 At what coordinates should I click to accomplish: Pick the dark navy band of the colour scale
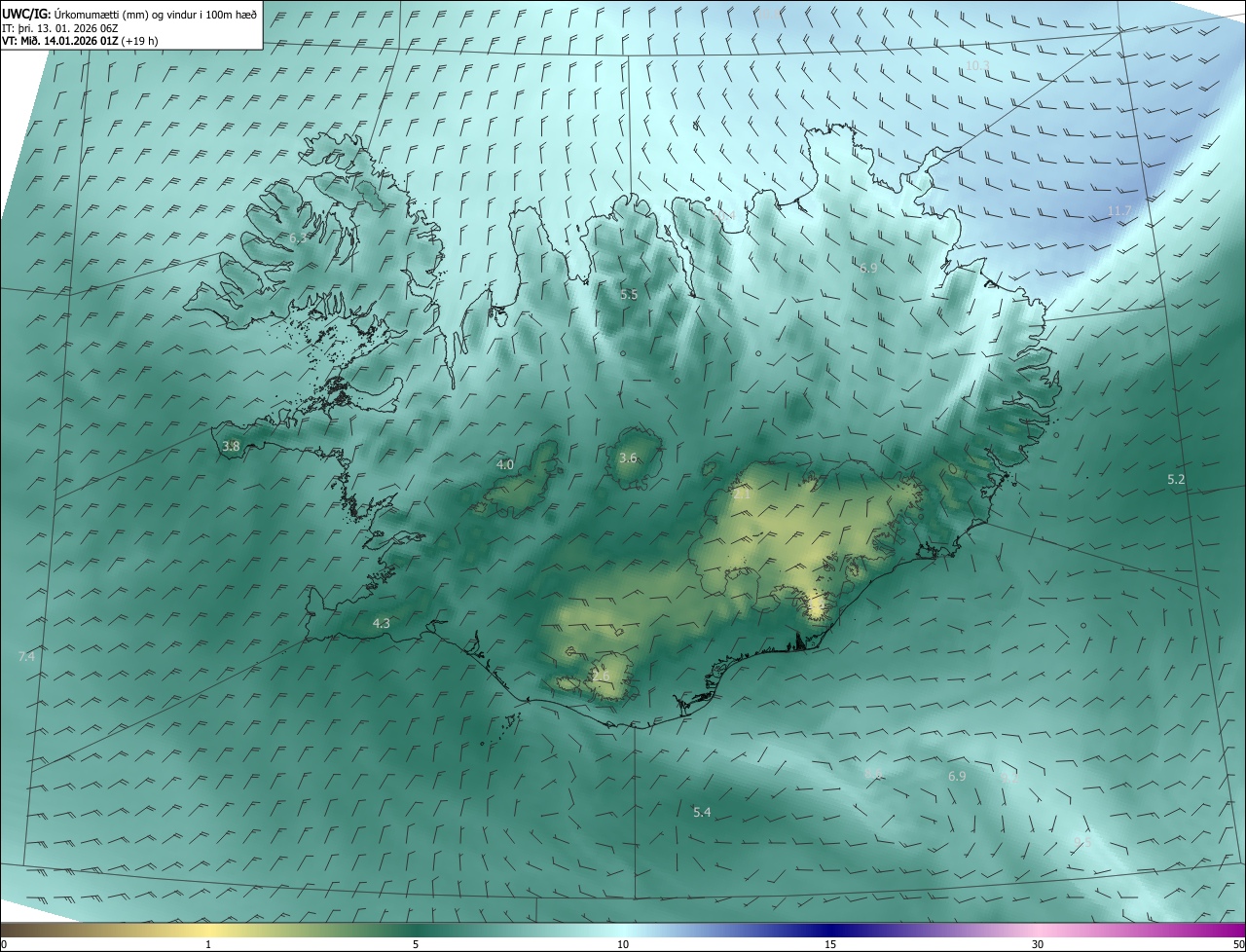[830, 930]
